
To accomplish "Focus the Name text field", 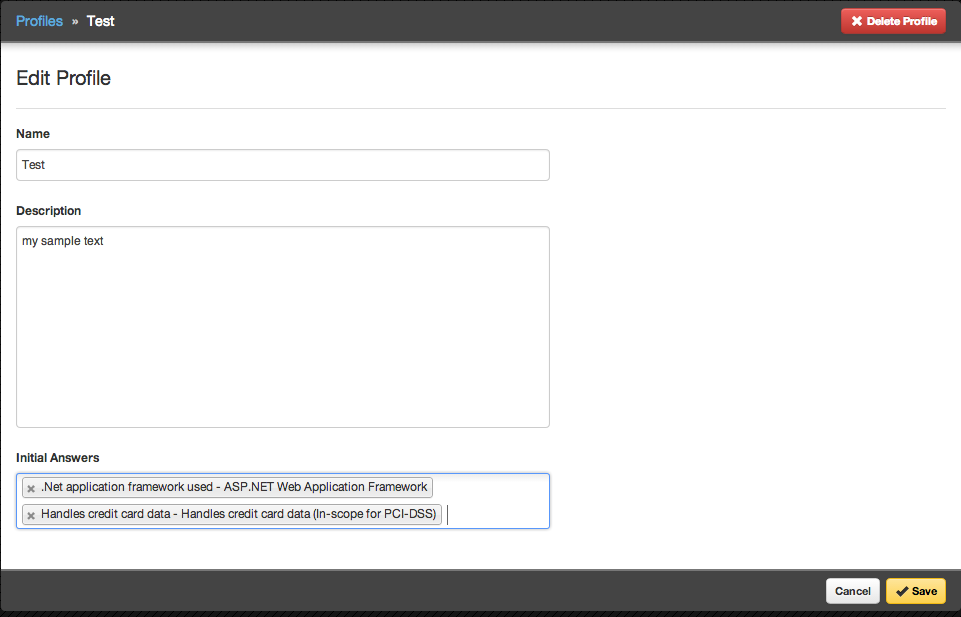I will tap(283, 165).
